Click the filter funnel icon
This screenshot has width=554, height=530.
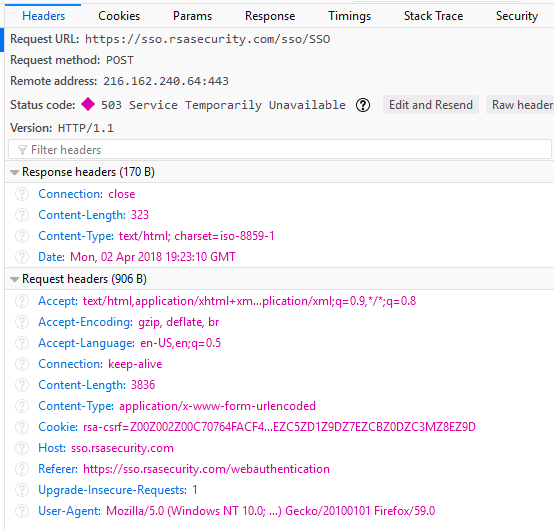pyautogui.click(x=22, y=150)
